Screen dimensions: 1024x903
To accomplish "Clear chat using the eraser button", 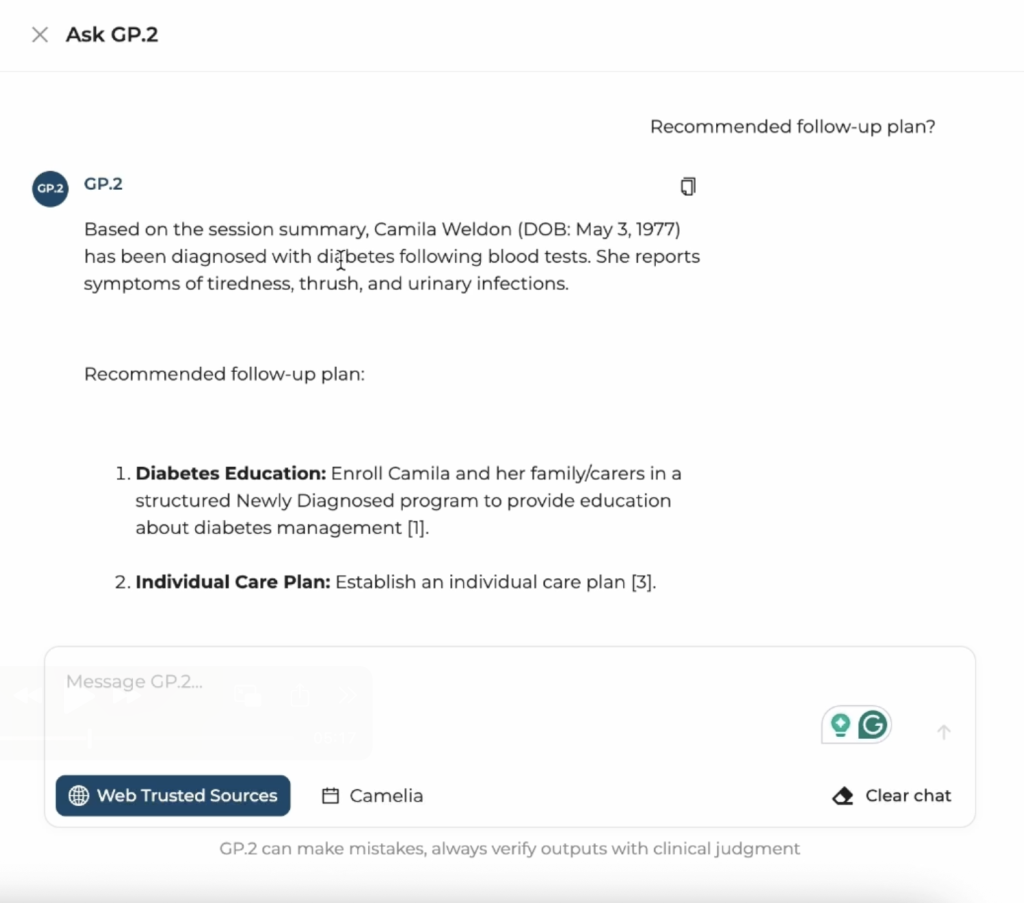I will coord(892,796).
